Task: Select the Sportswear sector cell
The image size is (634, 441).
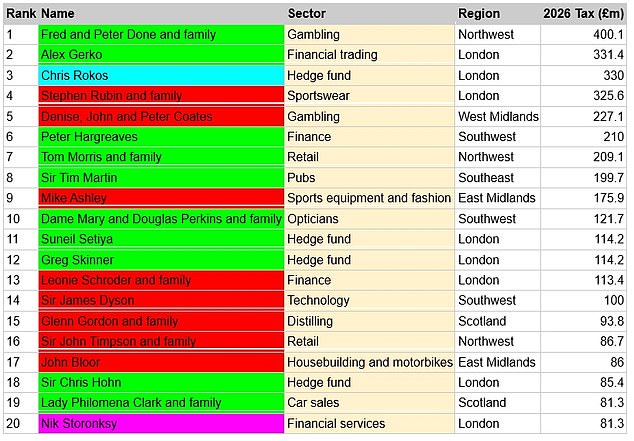Action: (368, 96)
